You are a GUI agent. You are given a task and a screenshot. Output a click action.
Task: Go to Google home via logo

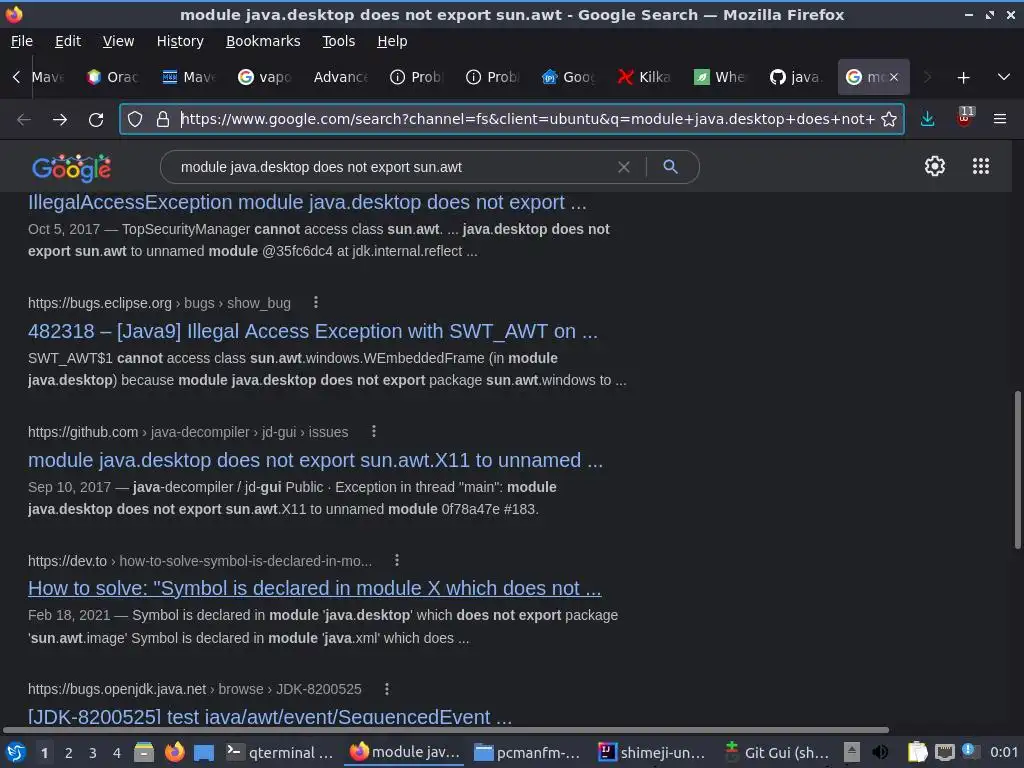(71, 168)
